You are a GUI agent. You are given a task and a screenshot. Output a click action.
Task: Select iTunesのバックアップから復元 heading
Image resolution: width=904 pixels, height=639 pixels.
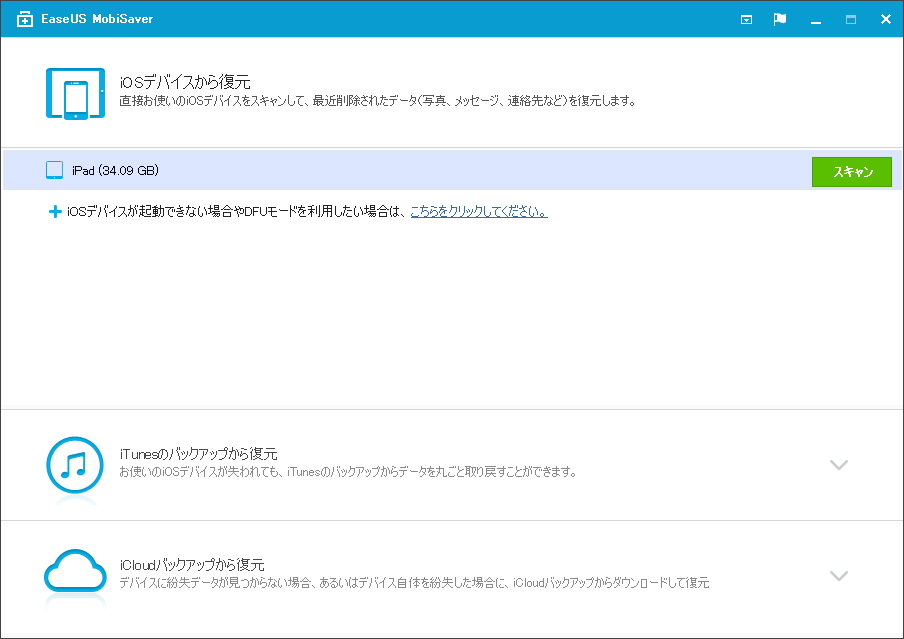(198, 454)
